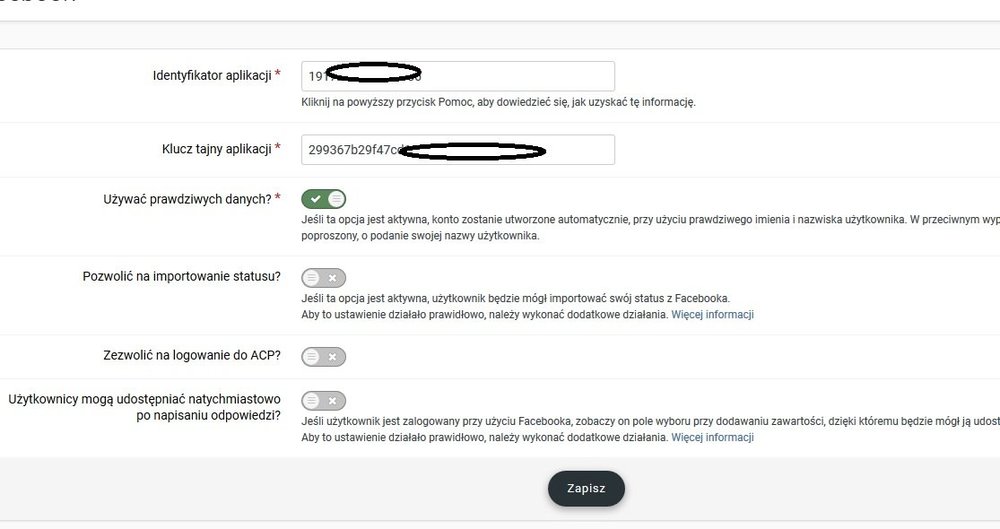Image resolution: width=1000 pixels, height=529 pixels.
Task: Click the help text mentioning przycisk Pomoc
Action: point(497,102)
